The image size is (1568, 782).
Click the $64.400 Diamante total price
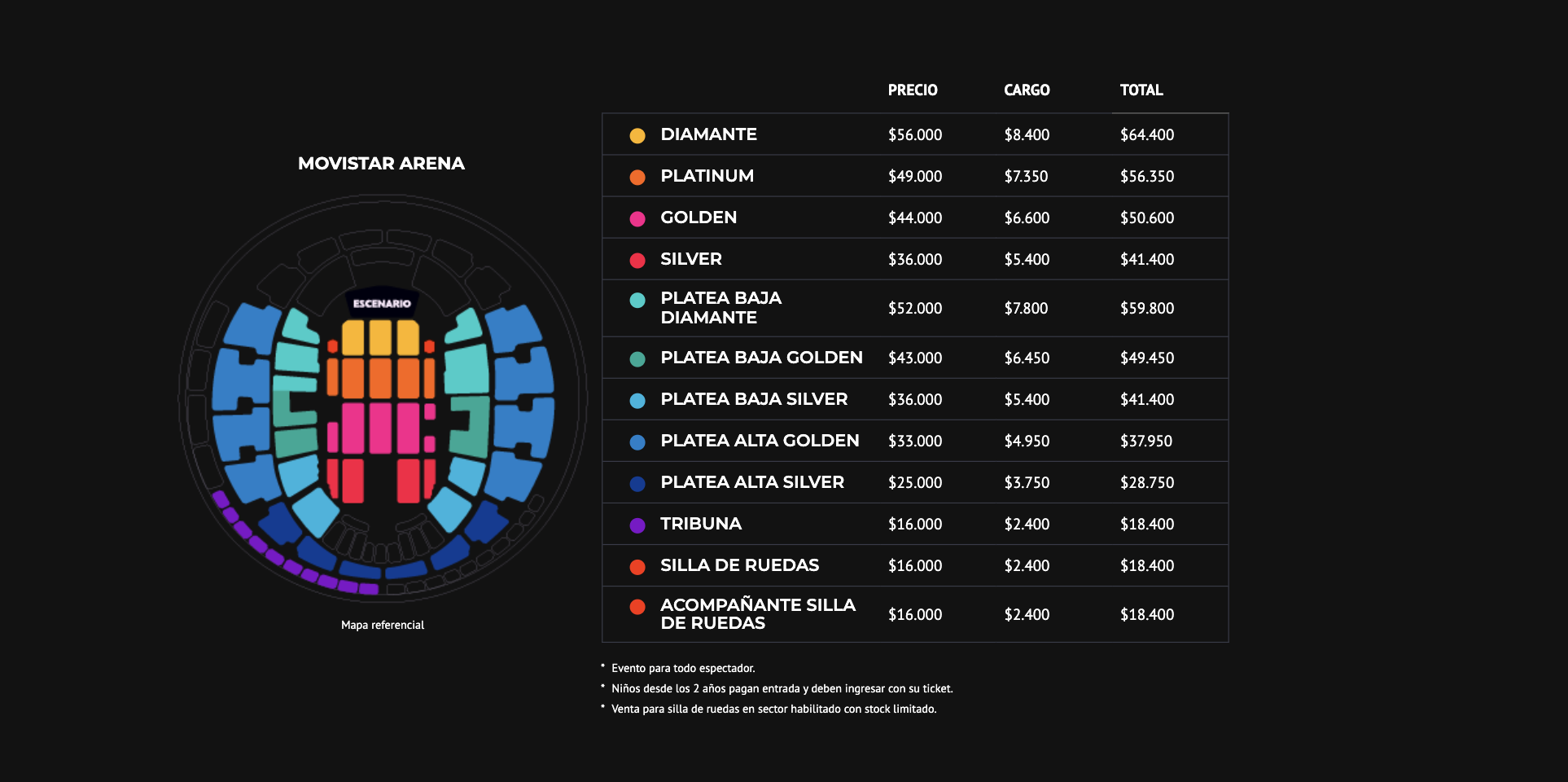pyautogui.click(x=1147, y=135)
